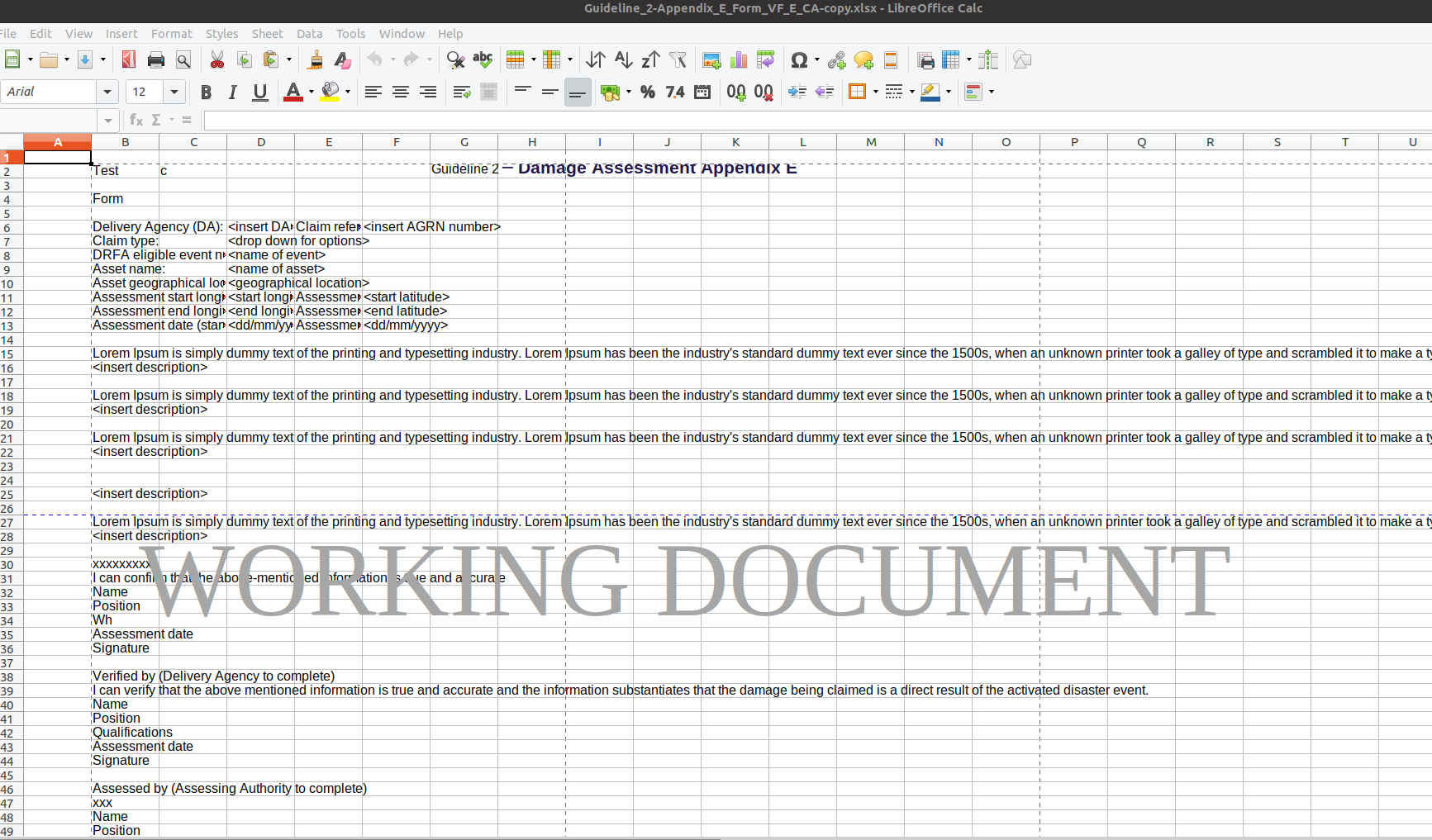Click the formula input line
1432x840 pixels.
coord(817,121)
